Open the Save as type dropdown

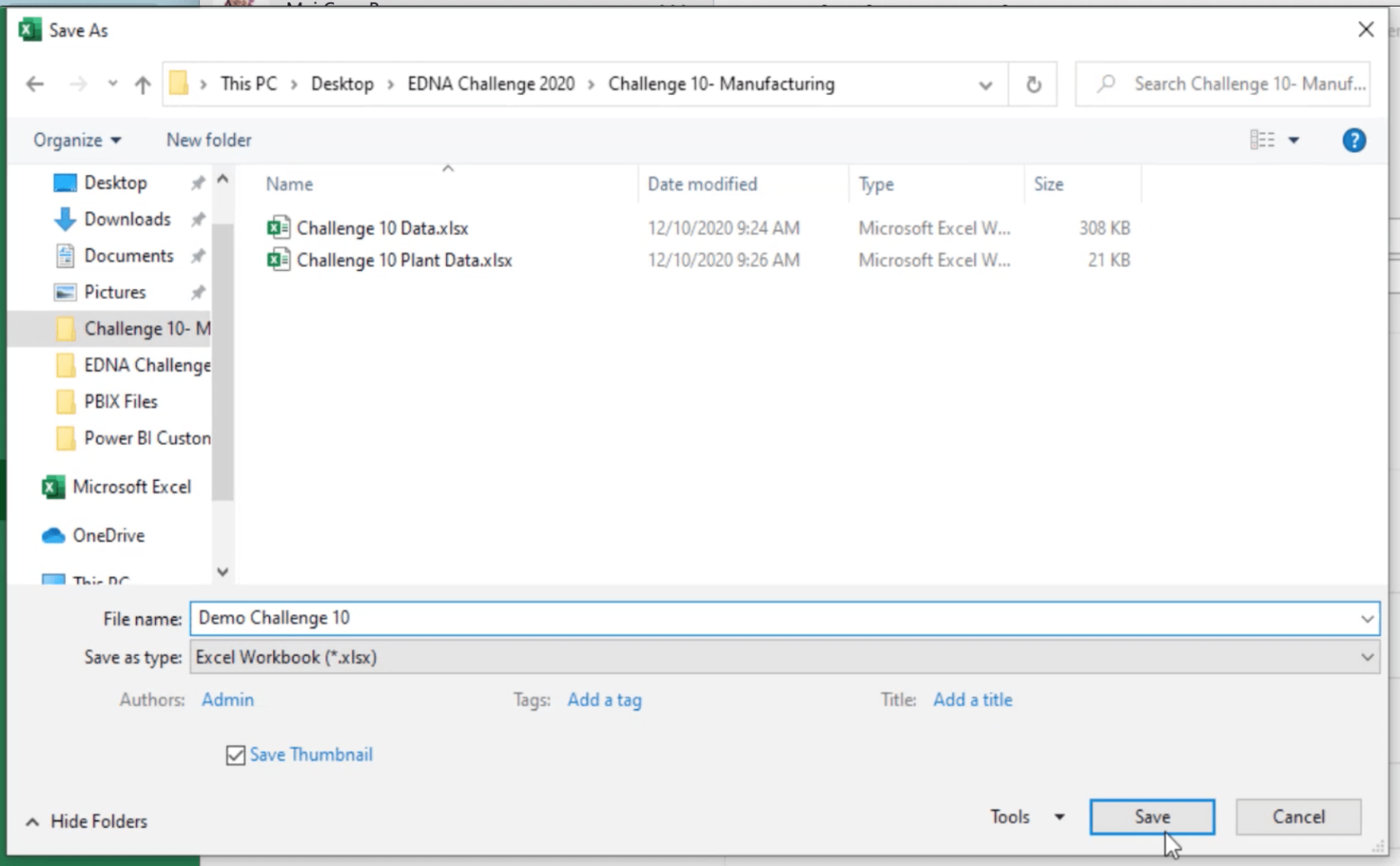coord(785,658)
